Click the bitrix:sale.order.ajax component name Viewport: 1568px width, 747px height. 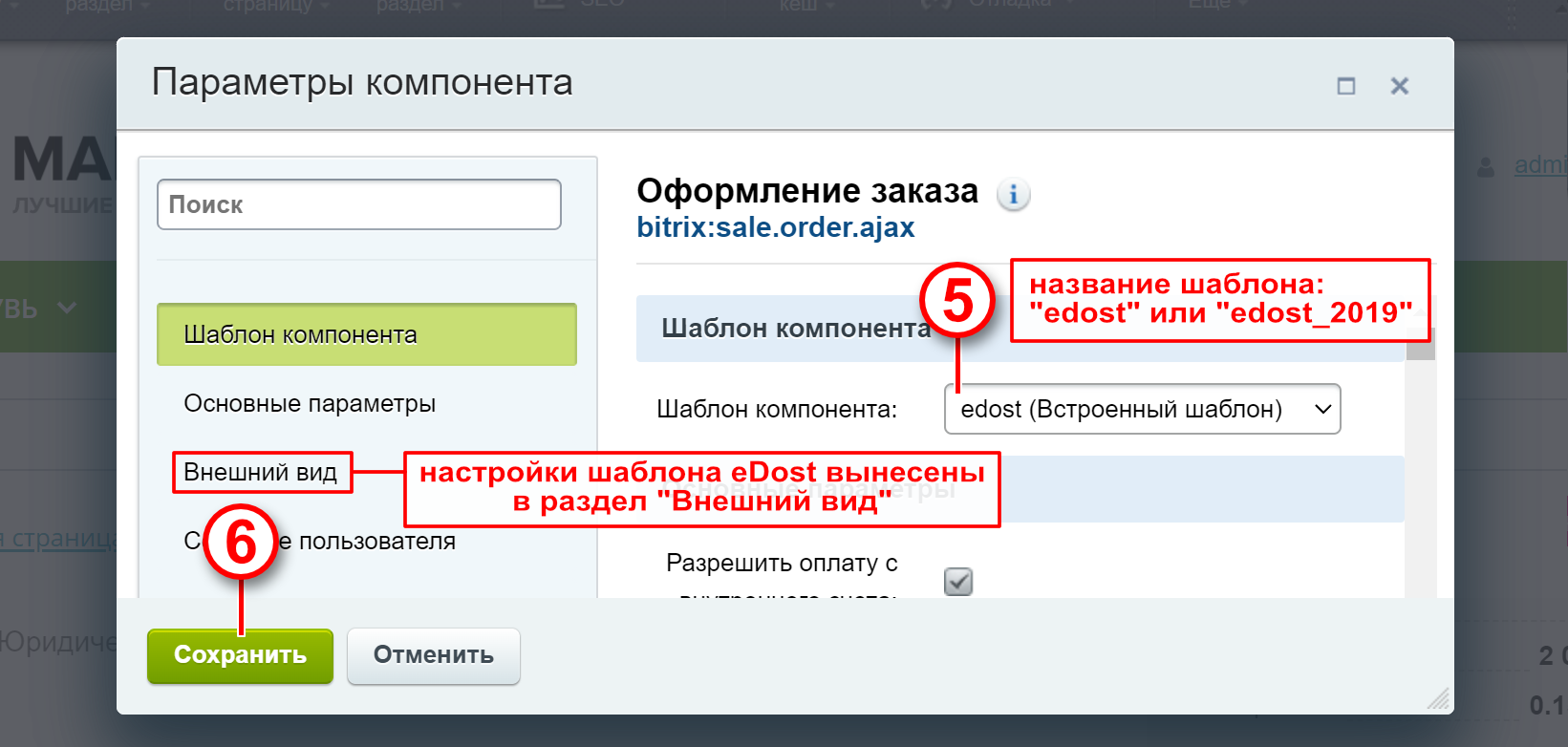[x=776, y=227]
